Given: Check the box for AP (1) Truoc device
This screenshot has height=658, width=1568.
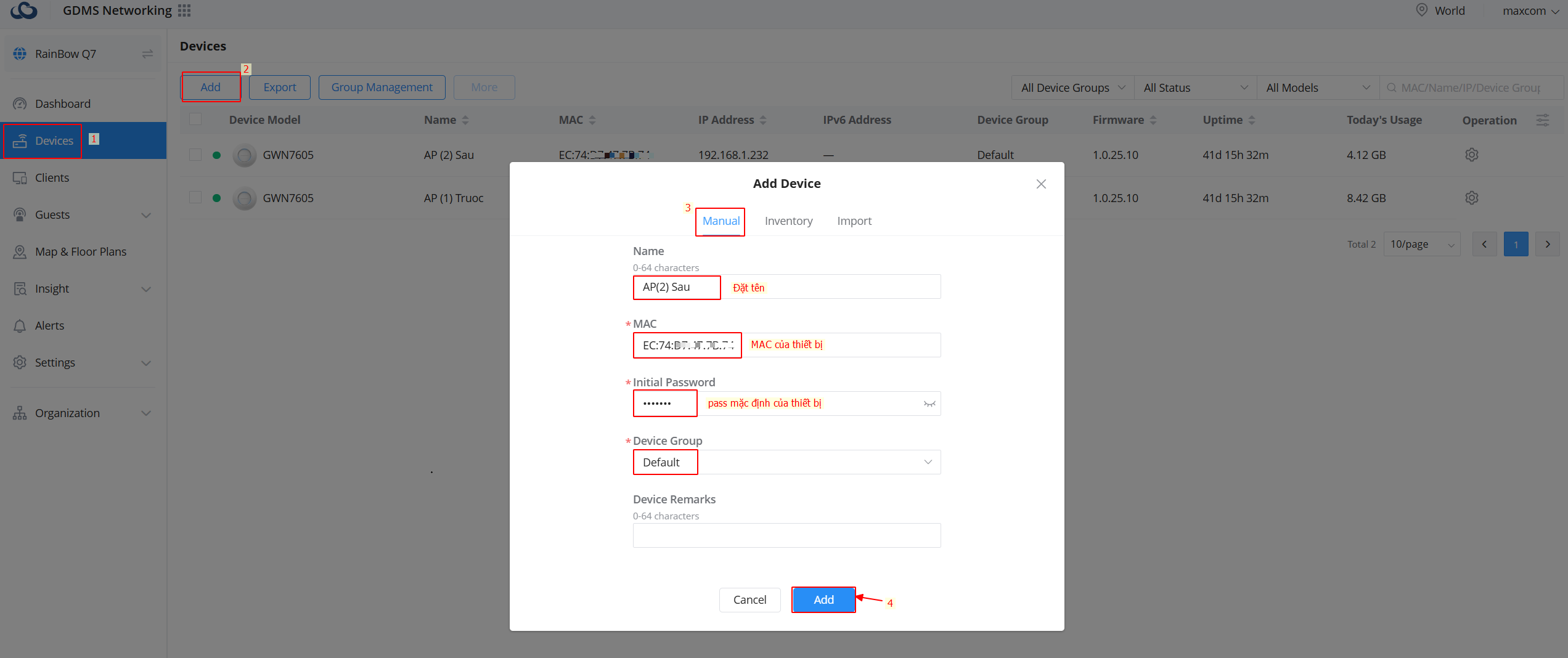Looking at the screenshot, I should (195, 198).
